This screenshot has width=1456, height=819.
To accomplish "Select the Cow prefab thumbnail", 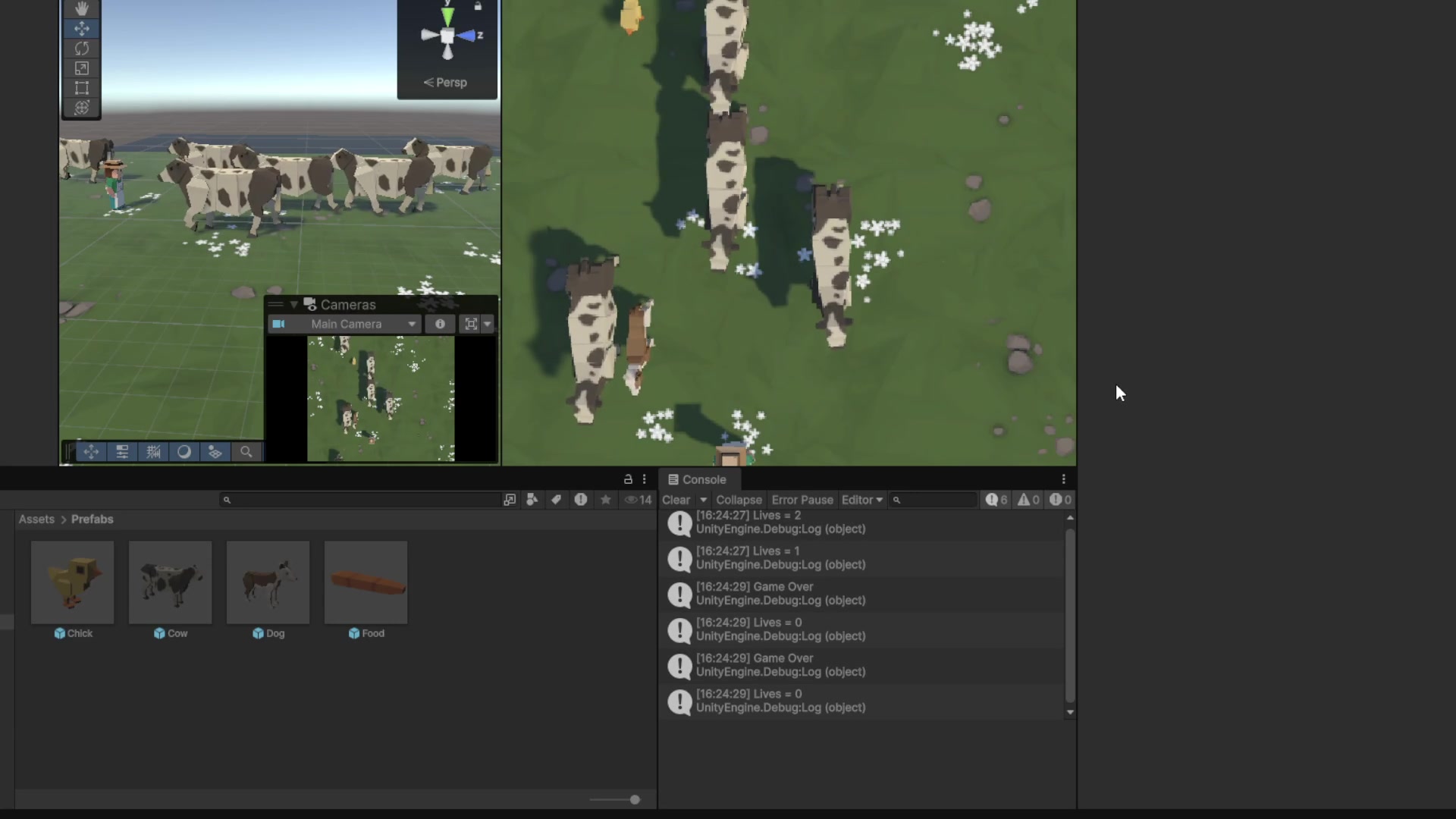I will click(170, 582).
